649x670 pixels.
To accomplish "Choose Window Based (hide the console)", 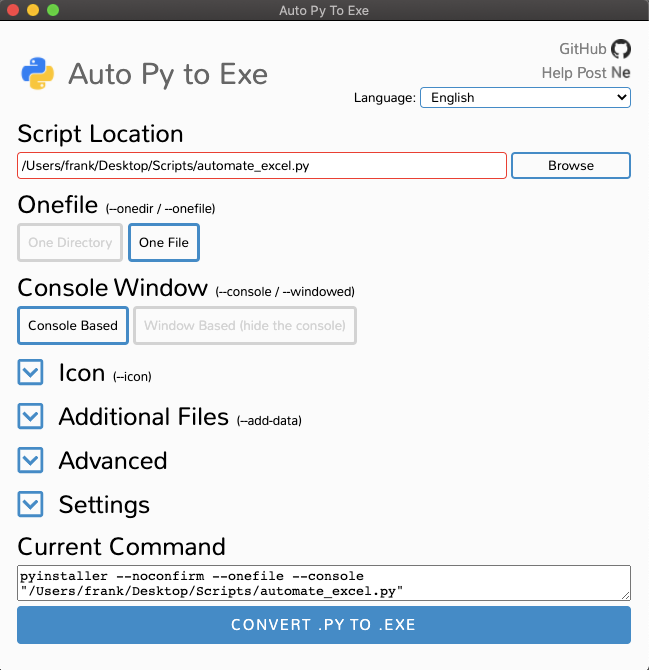I will click(245, 325).
